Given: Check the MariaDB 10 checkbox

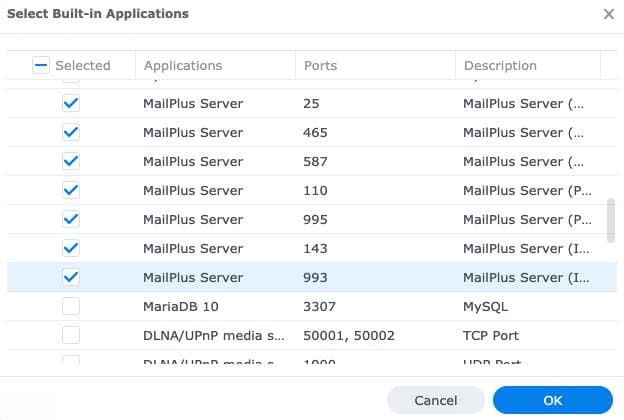Looking at the screenshot, I should pos(71,307).
